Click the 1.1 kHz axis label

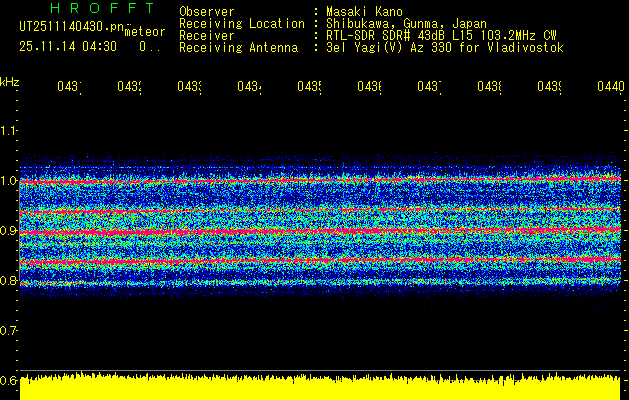point(8,130)
